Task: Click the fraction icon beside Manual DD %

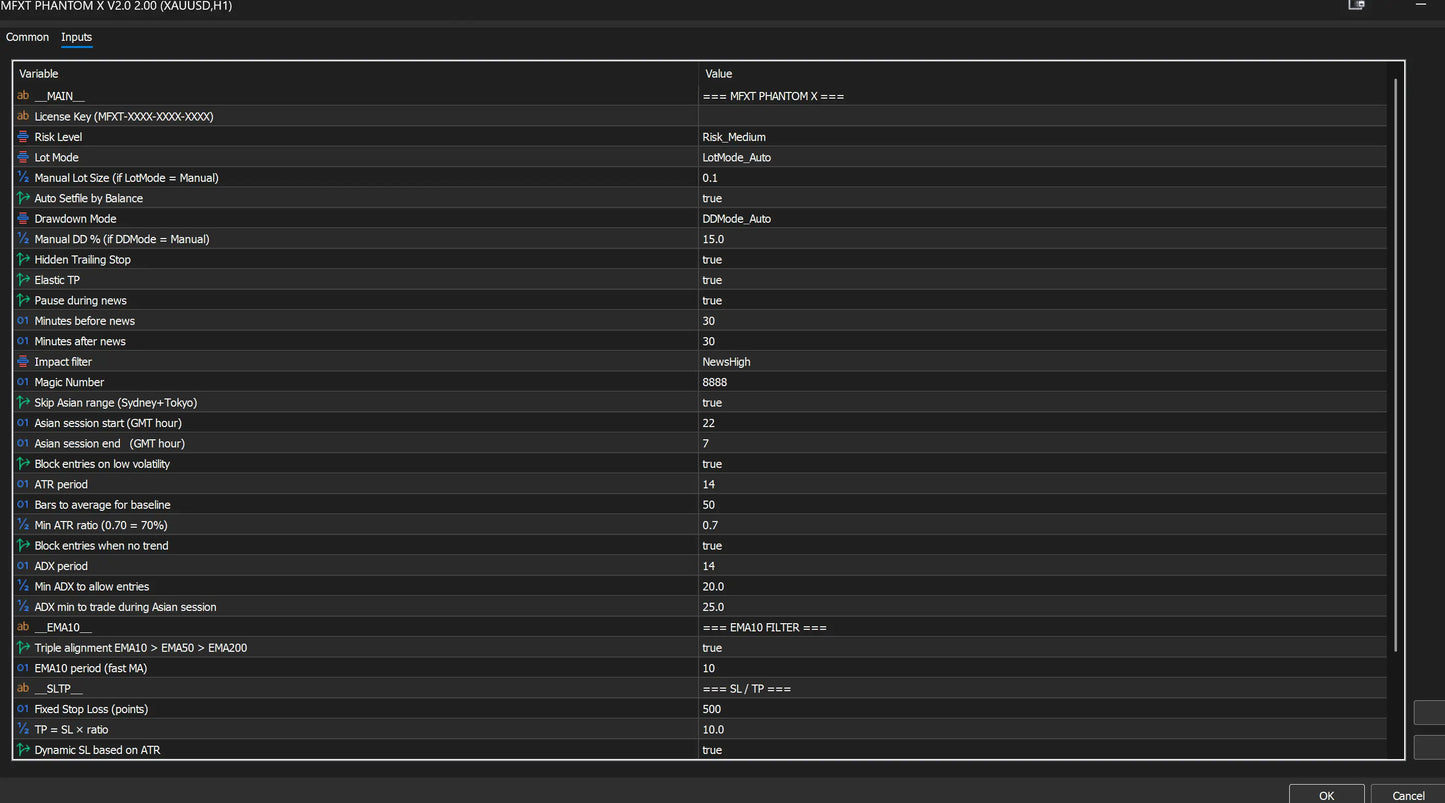Action: click(x=23, y=239)
